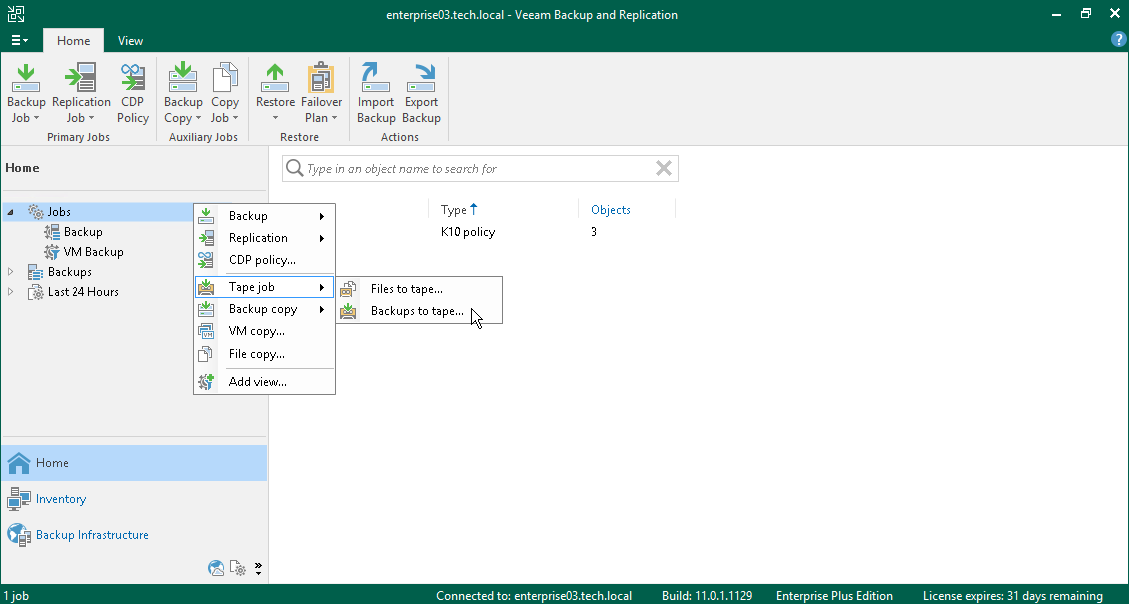Click the File copy icon in context menu
Screen dimensions: 1129x604
coord(207,353)
